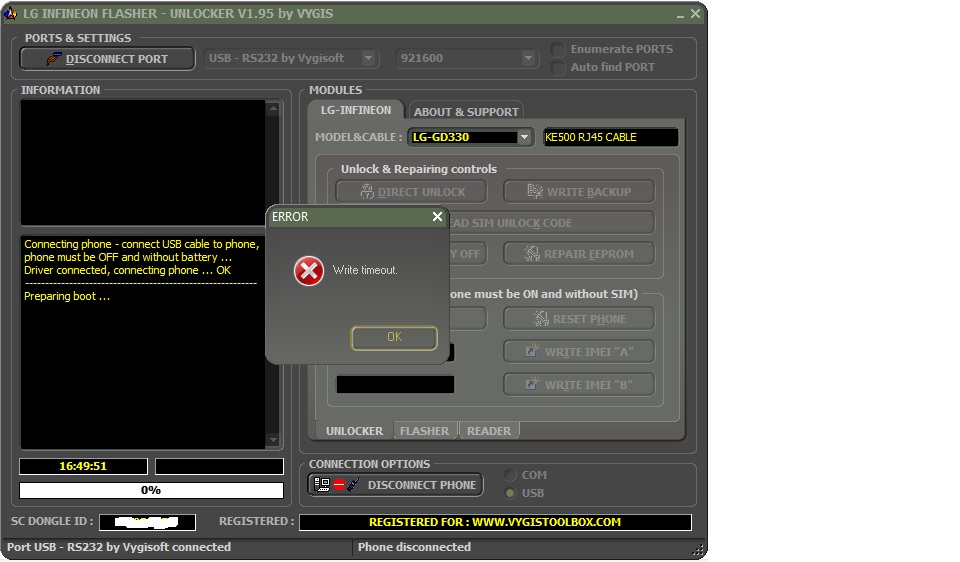
Task: Click OK in the ERROR dialog
Action: (394, 337)
